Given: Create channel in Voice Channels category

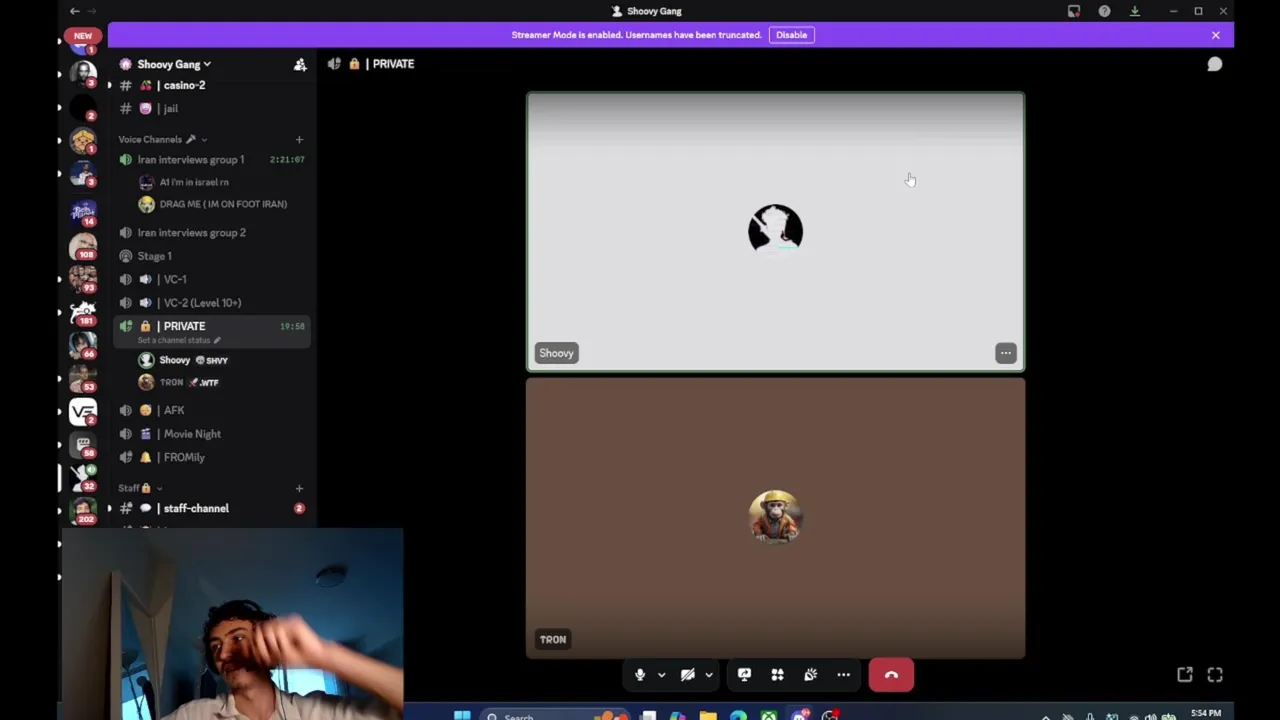Looking at the screenshot, I should [x=299, y=139].
